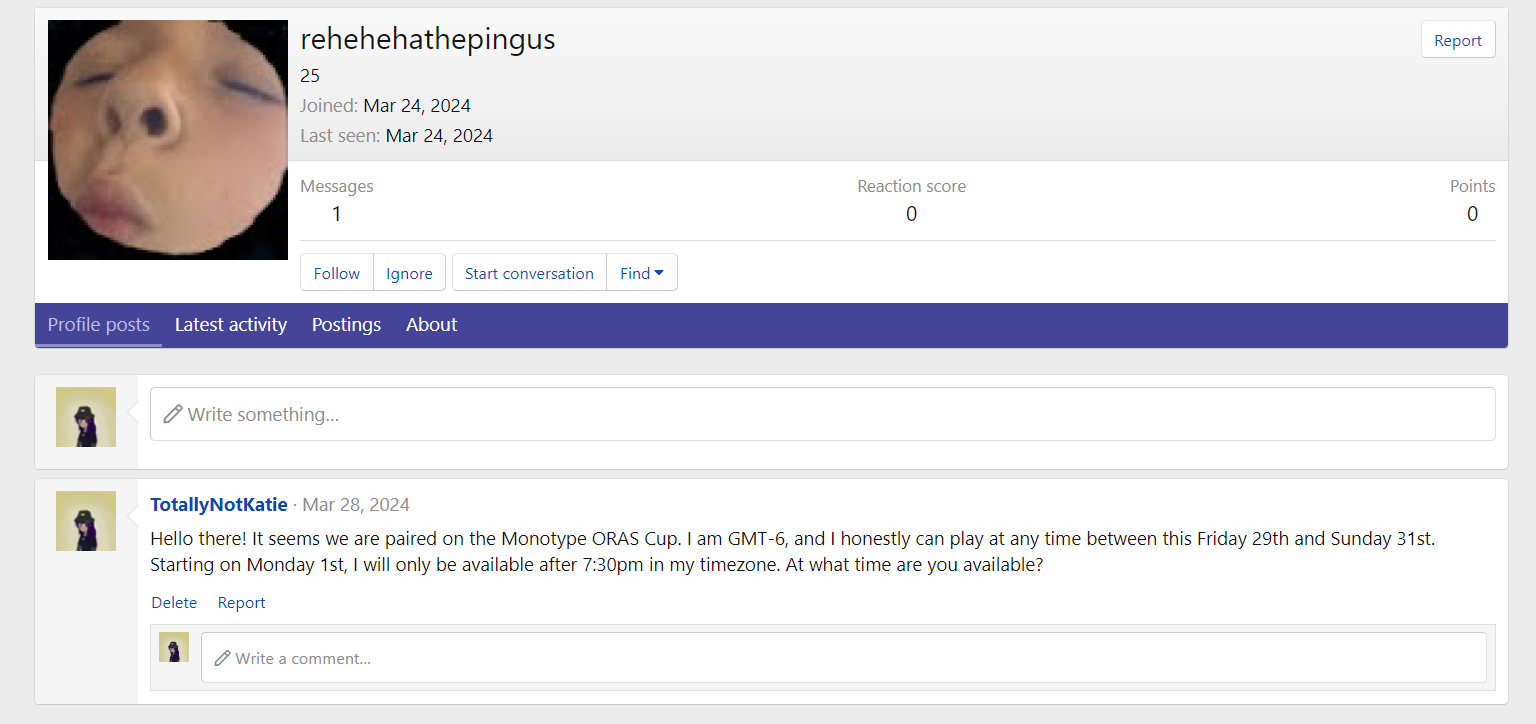Focus the Write something text field
Image resolution: width=1536 pixels, height=724 pixels.
[x=820, y=414]
